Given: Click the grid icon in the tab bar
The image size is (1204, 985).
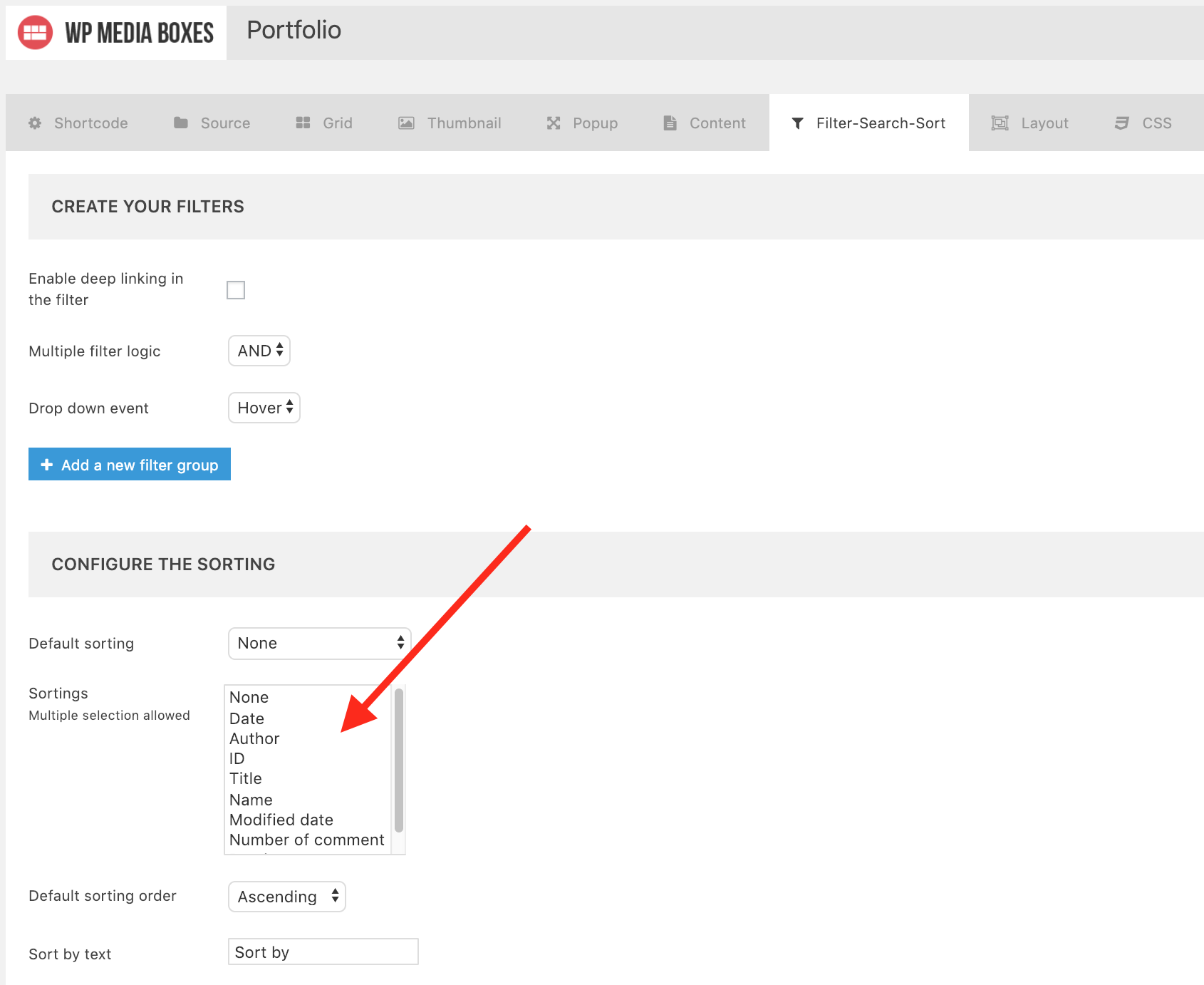Looking at the screenshot, I should pos(303,123).
